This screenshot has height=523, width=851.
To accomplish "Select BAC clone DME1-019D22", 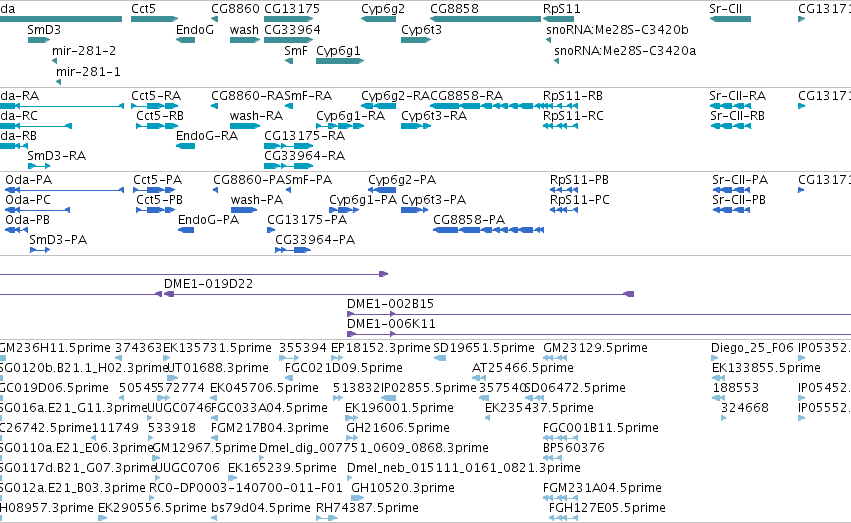I will [399, 294].
